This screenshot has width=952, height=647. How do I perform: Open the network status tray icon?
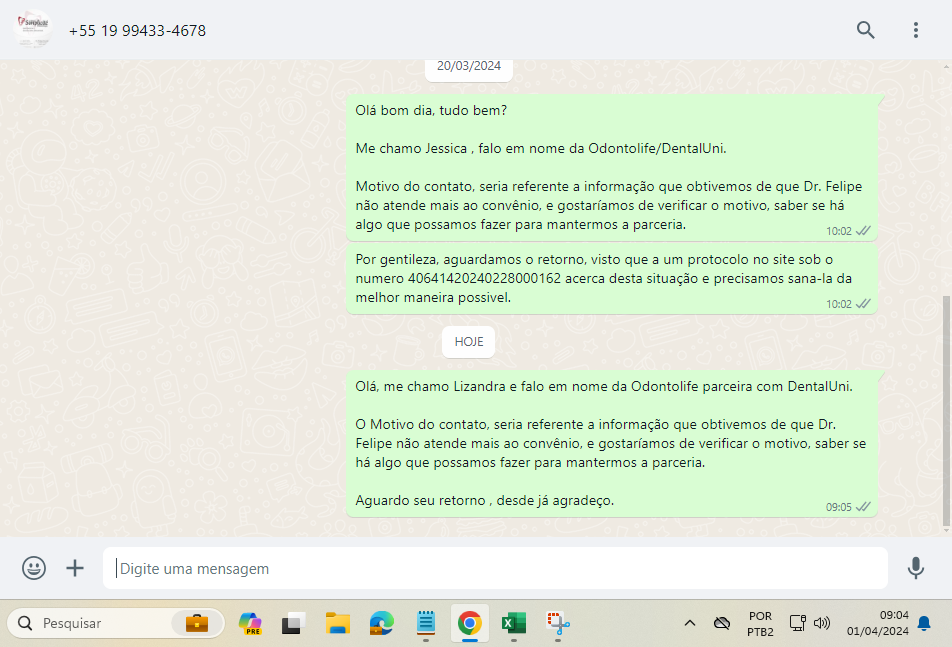pyautogui.click(x=797, y=623)
